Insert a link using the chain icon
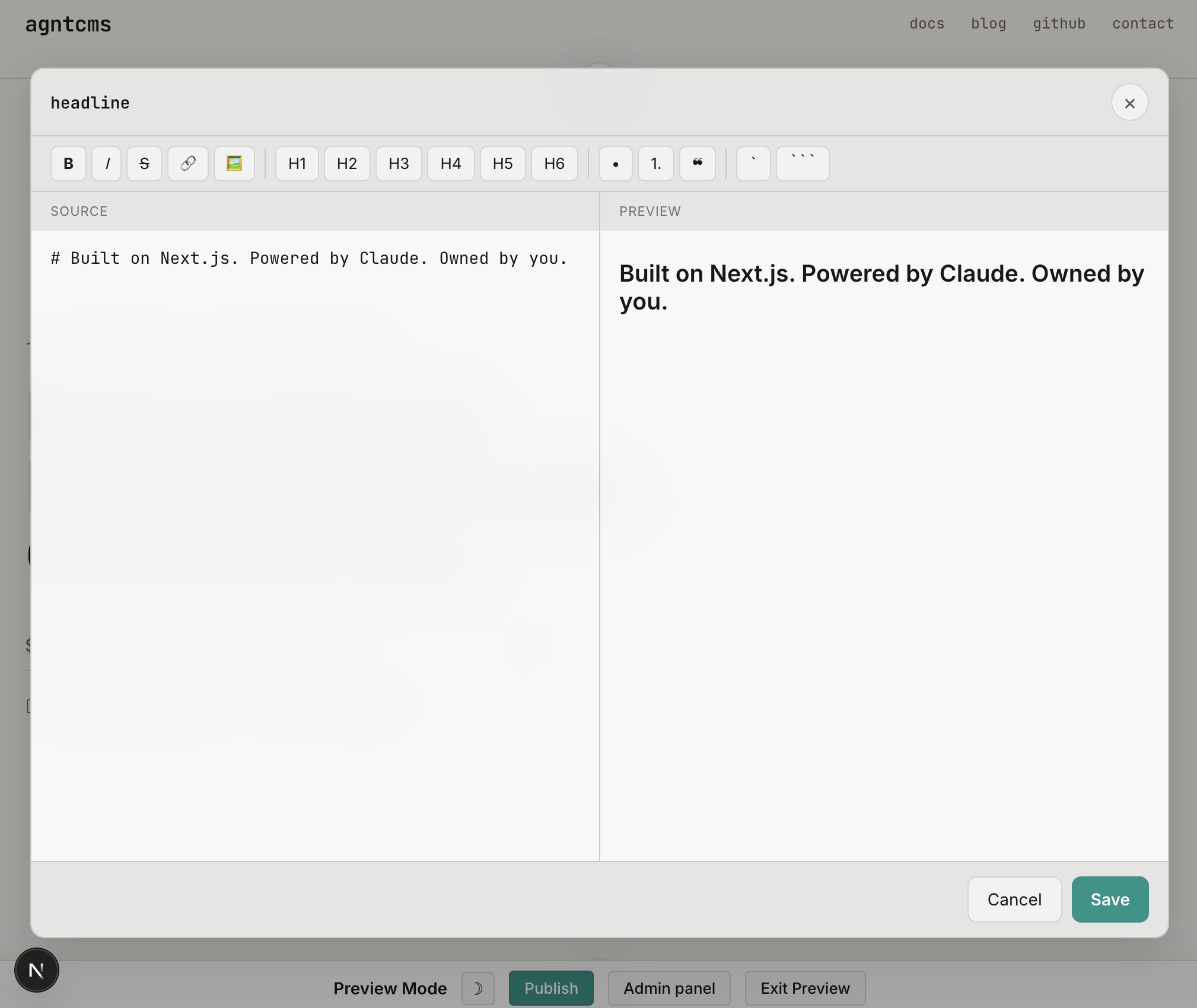 click(188, 164)
